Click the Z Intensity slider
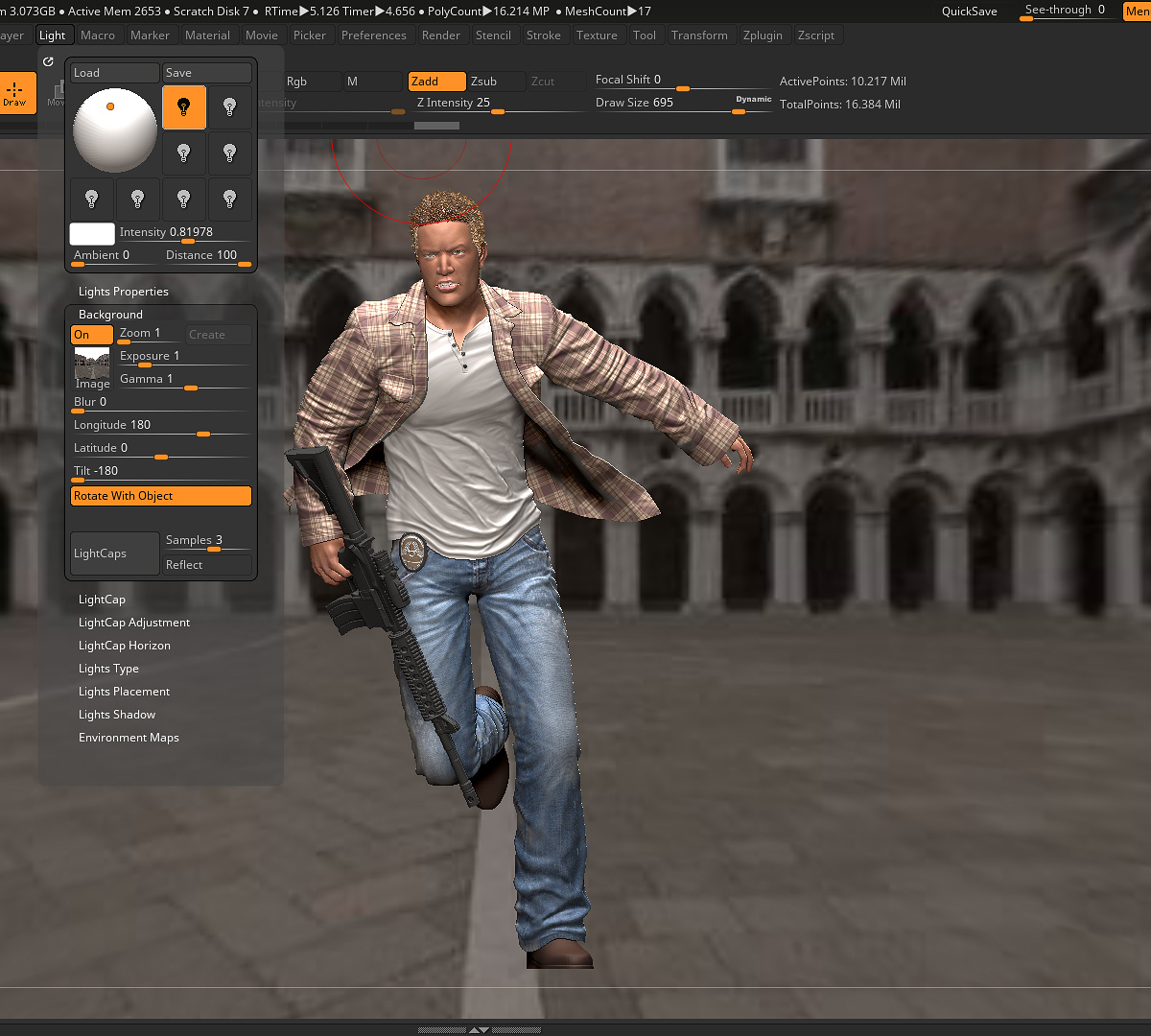1151x1036 pixels. coord(498,104)
